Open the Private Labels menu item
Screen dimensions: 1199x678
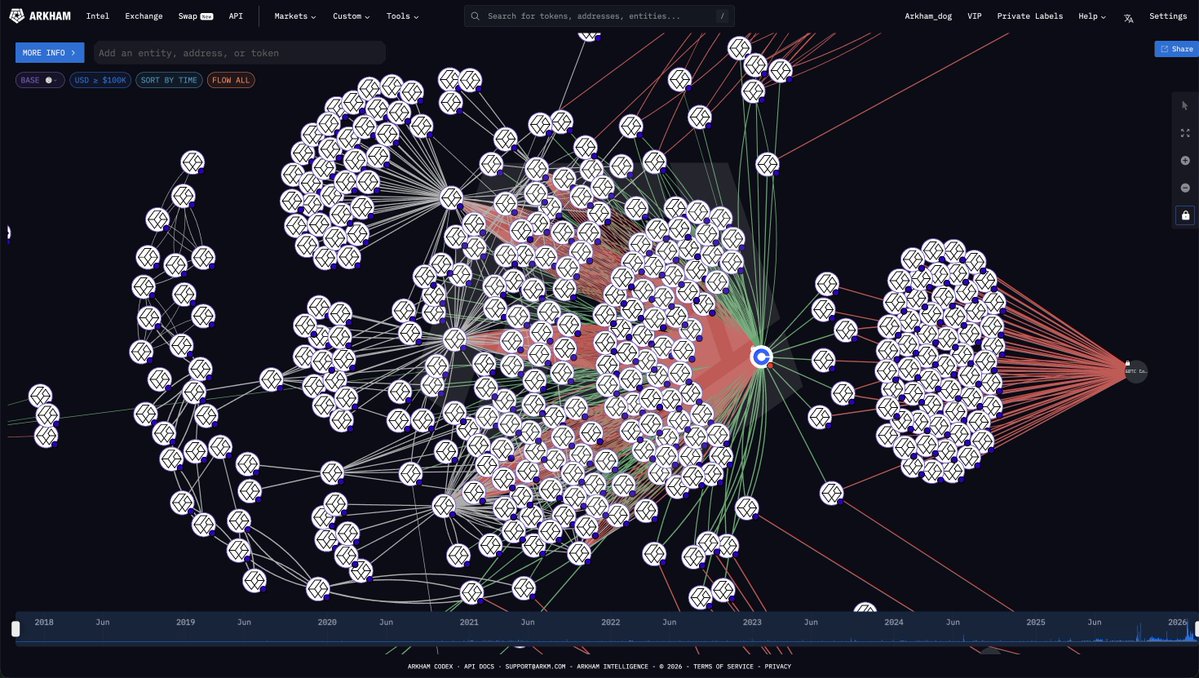tap(1029, 17)
